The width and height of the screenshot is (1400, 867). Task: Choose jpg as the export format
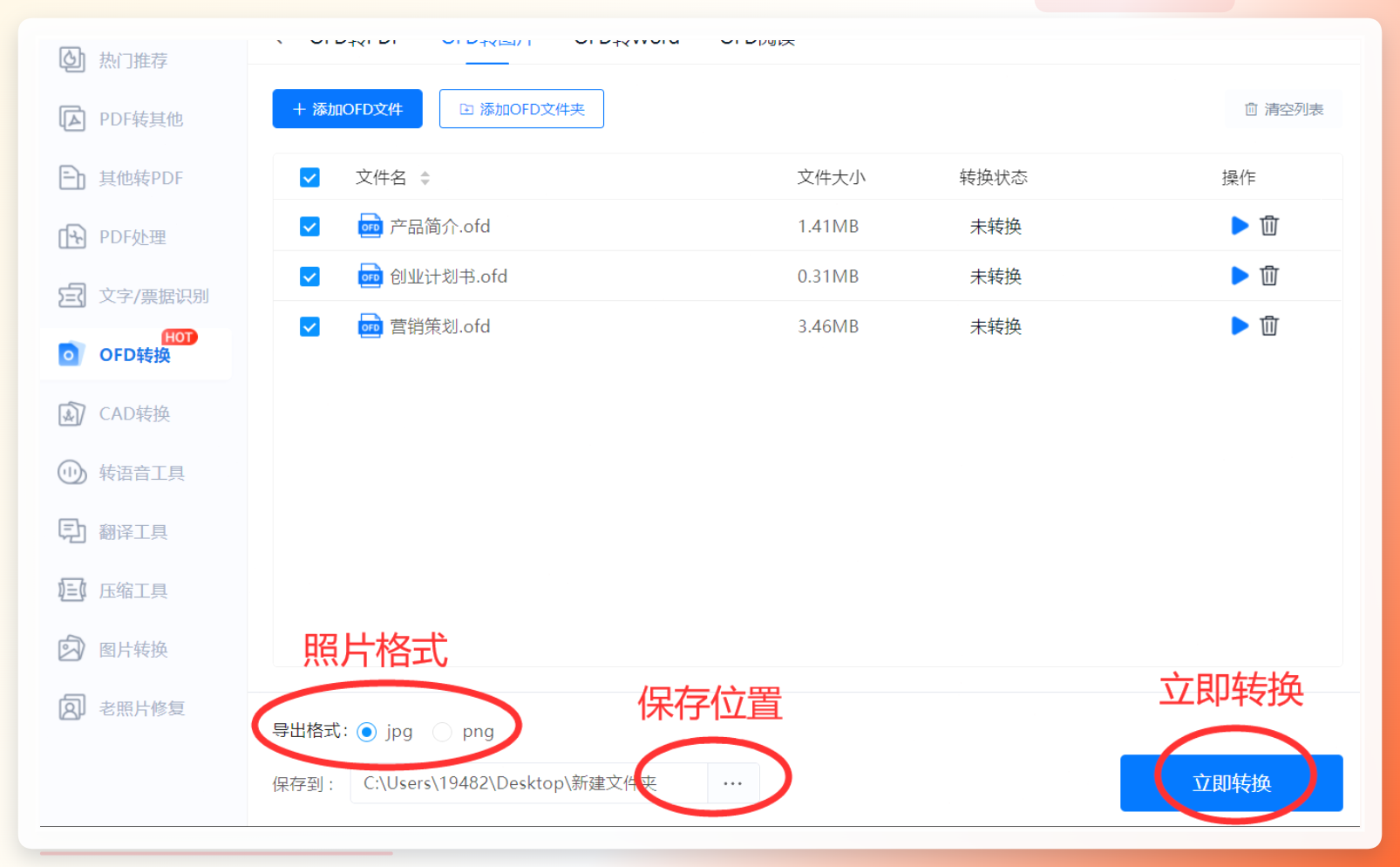[x=367, y=732]
